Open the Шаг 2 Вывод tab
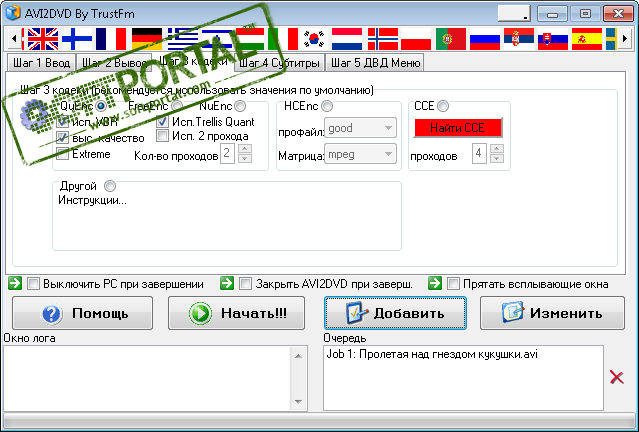 pyautogui.click(x=114, y=63)
